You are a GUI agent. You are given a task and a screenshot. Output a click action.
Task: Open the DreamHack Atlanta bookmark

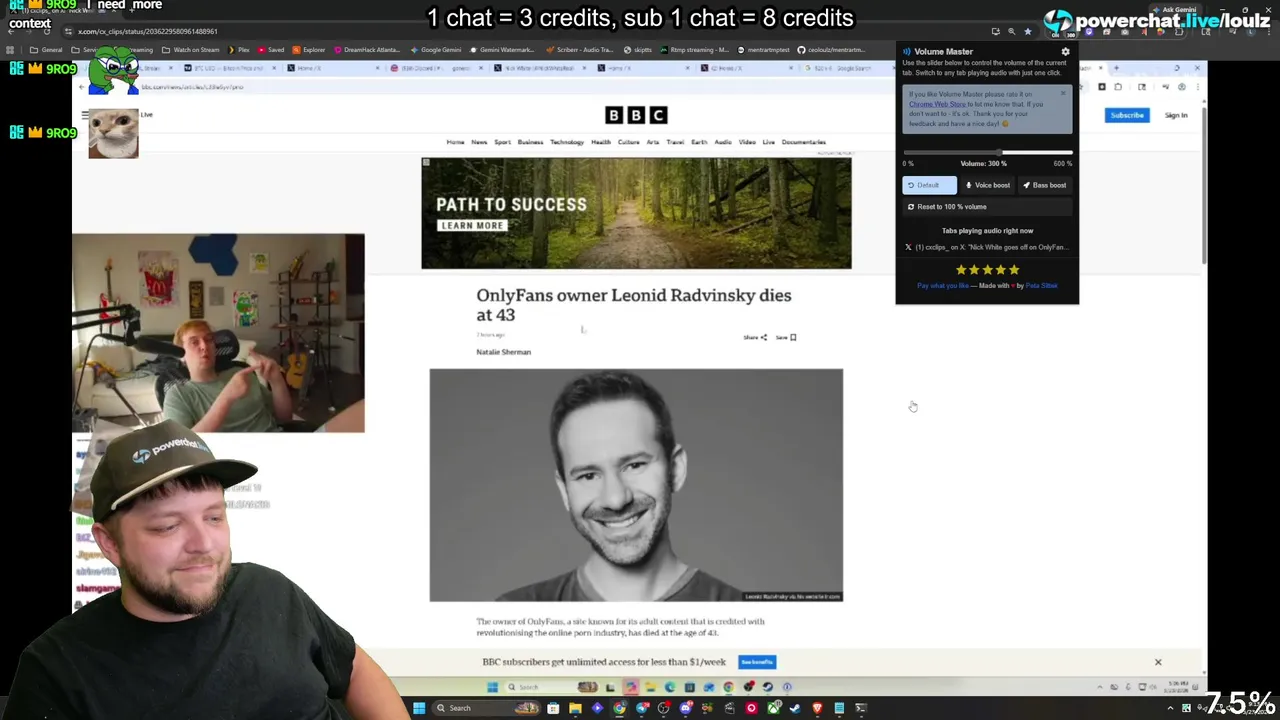(367, 49)
